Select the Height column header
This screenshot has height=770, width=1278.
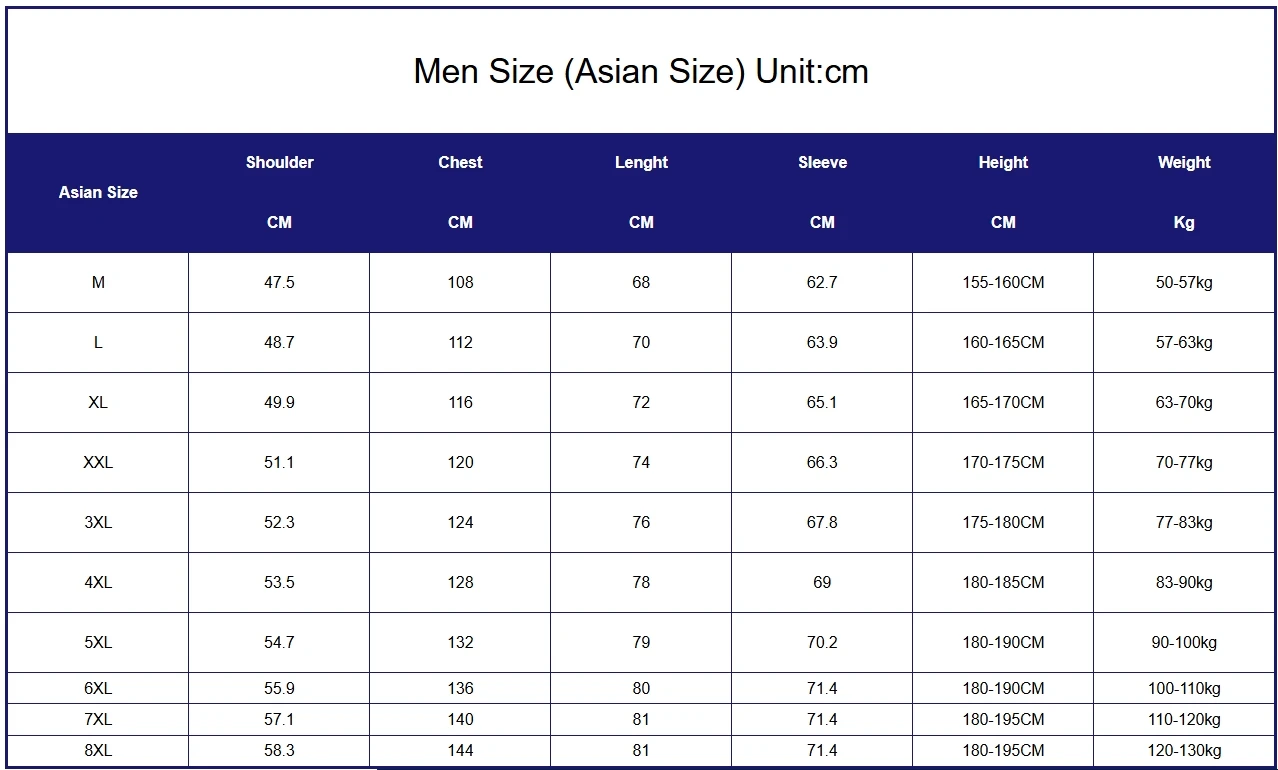[1003, 162]
